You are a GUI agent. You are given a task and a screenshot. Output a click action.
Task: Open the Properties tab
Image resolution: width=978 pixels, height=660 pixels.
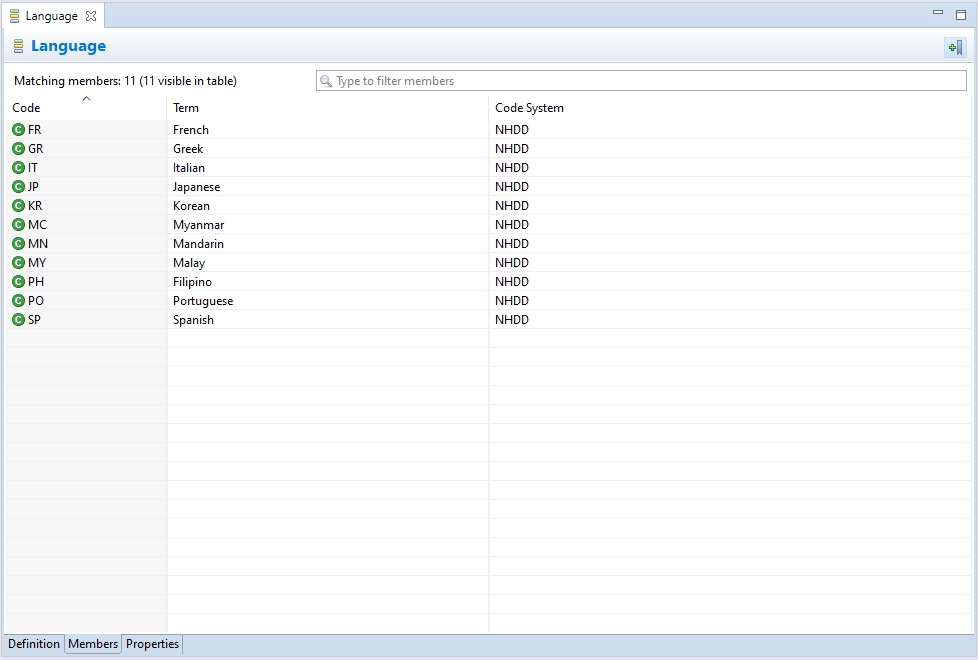click(152, 644)
